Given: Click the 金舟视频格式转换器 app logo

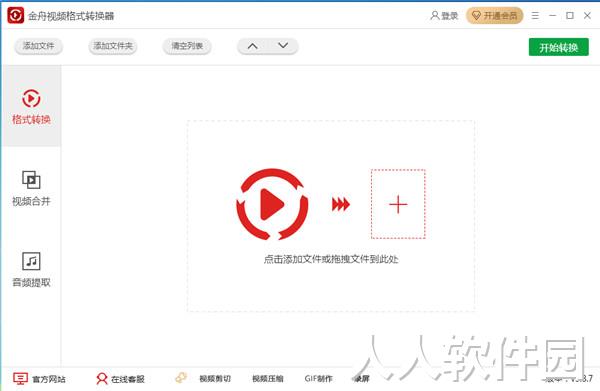Looking at the screenshot, I should pyautogui.click(x=15, y=15).
